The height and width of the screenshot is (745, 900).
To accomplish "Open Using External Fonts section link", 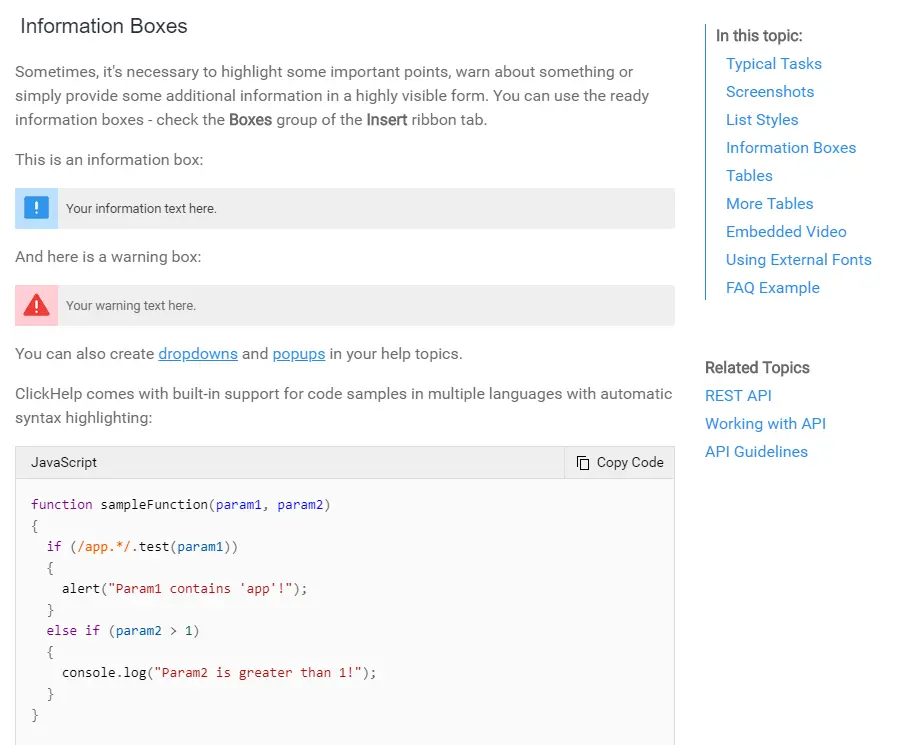I will point(798,260).
